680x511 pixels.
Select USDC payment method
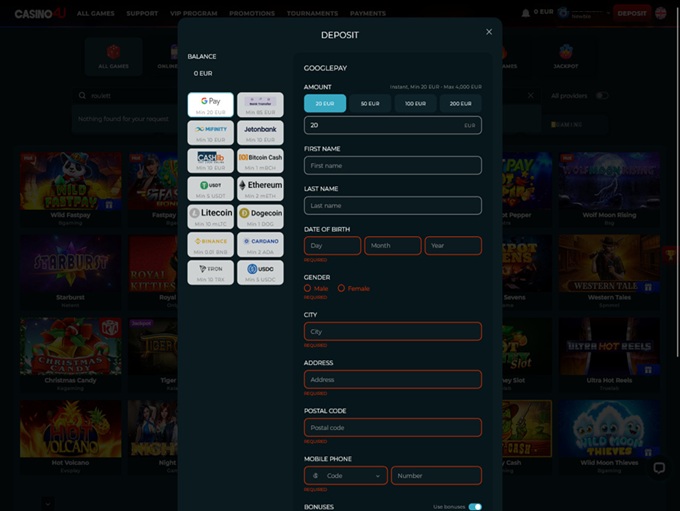[260, 272]
